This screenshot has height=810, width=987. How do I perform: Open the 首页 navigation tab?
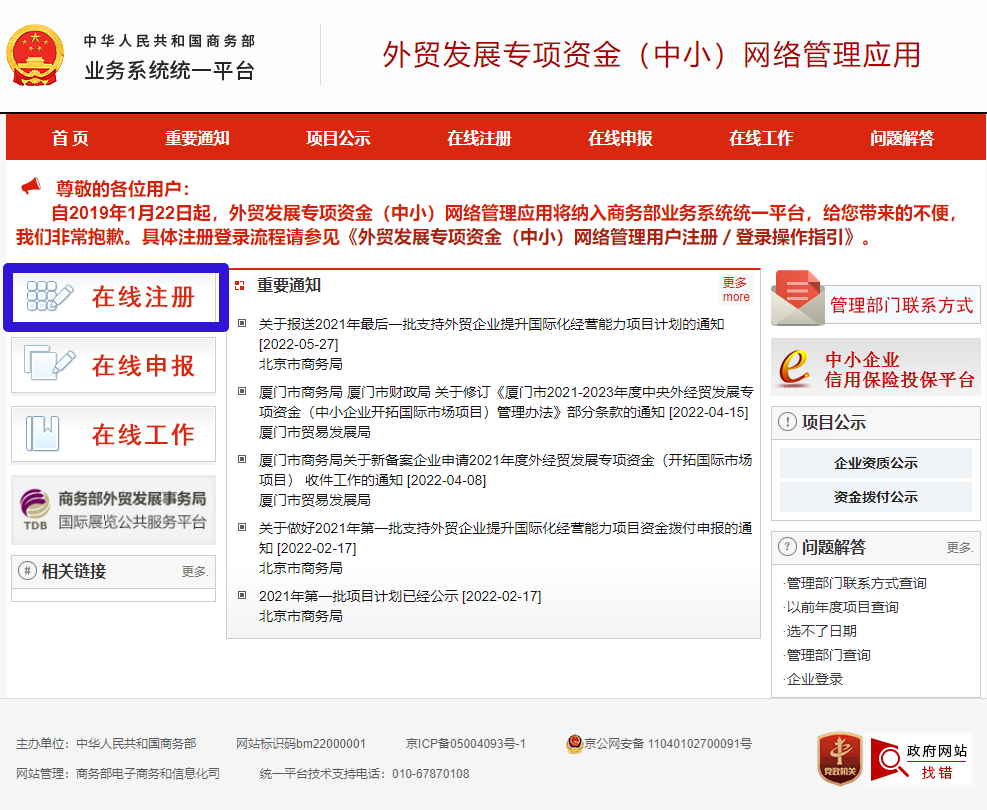[70, 138]
